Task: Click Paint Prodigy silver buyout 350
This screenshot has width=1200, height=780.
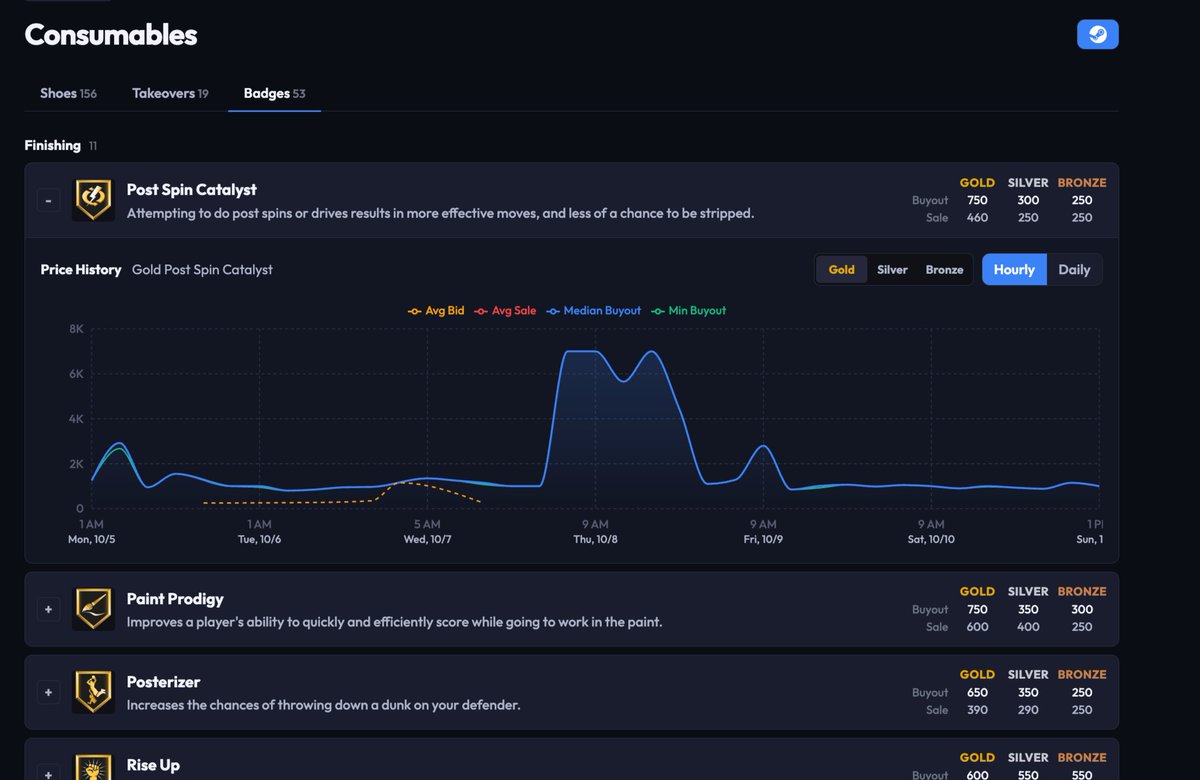Action: coord(1028,609)
